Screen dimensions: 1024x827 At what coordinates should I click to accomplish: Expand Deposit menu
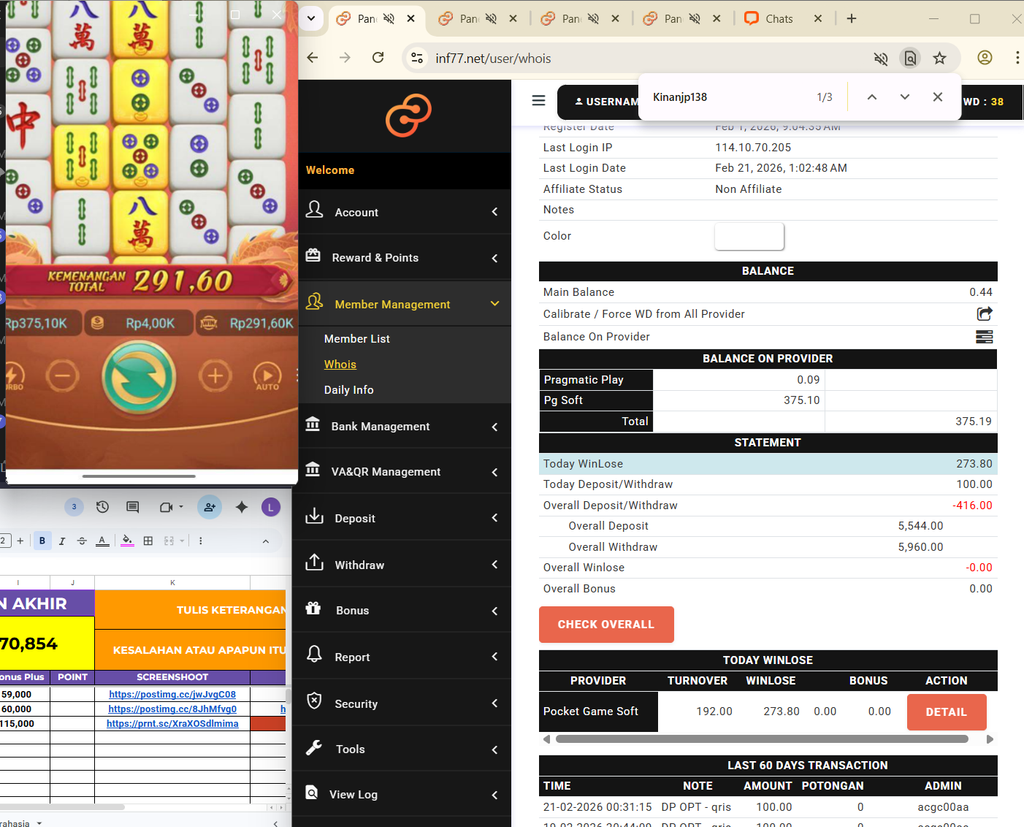(x=404, y=517)
